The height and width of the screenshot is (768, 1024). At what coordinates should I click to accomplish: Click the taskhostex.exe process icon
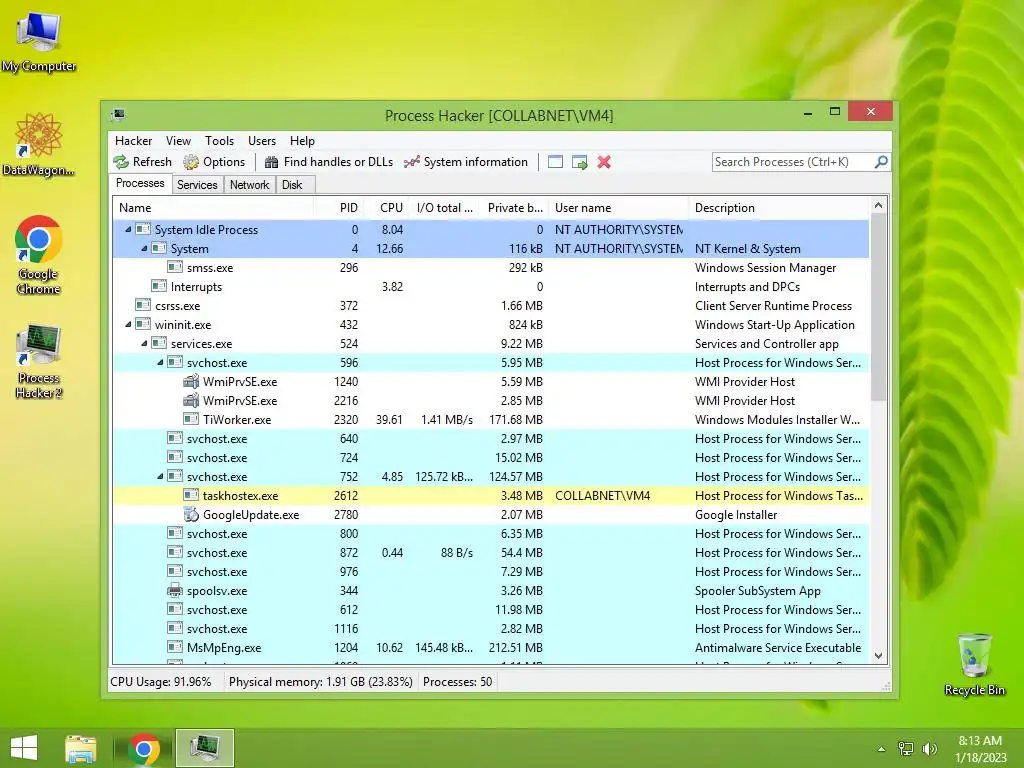(191, 496)
